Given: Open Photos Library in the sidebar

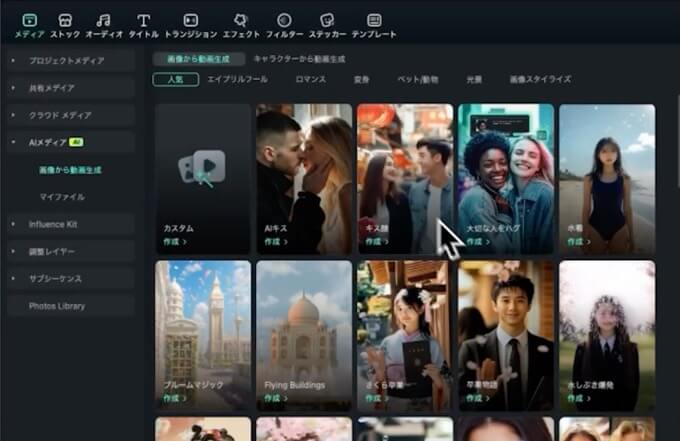Looking at the screenshot, I should pos(57,306).
